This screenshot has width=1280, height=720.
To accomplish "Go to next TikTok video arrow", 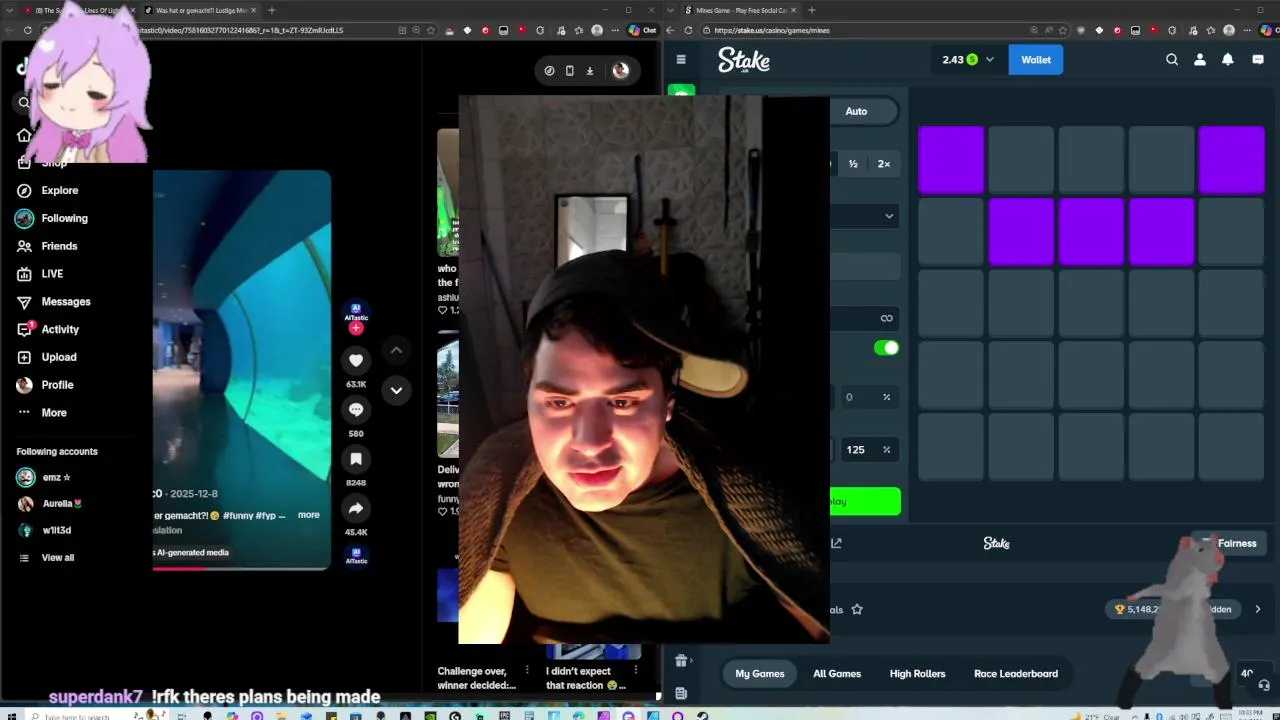I will [396, 390].
